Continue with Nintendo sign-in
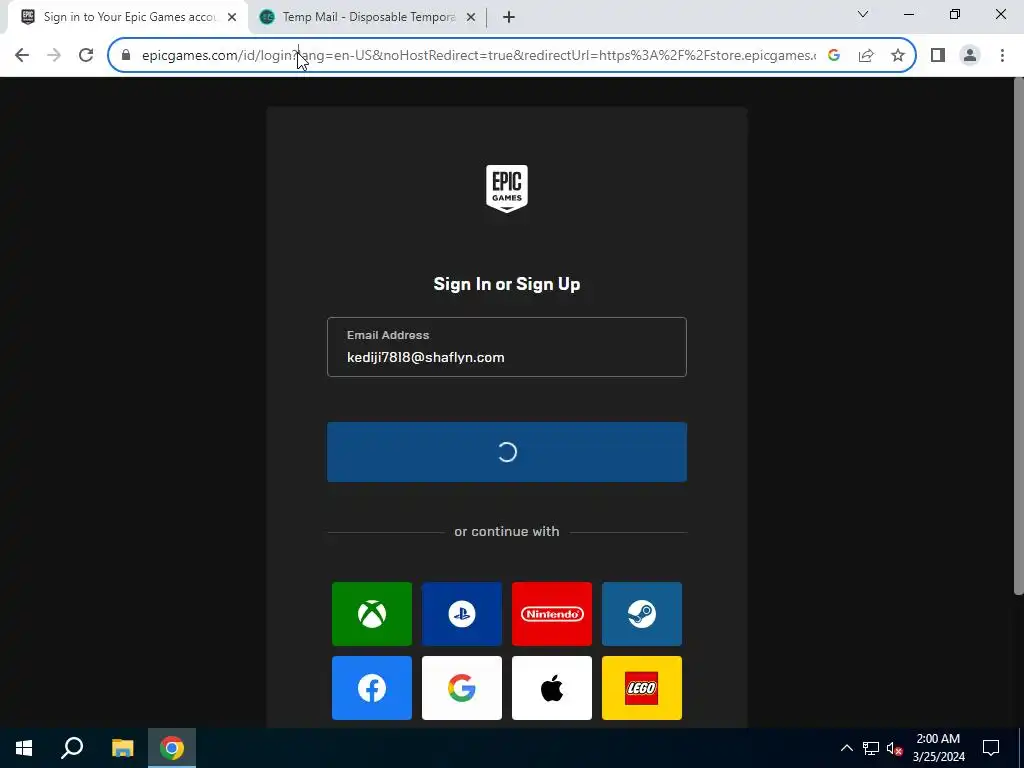Screen dimensions: 1024x768 coord(552,614)
